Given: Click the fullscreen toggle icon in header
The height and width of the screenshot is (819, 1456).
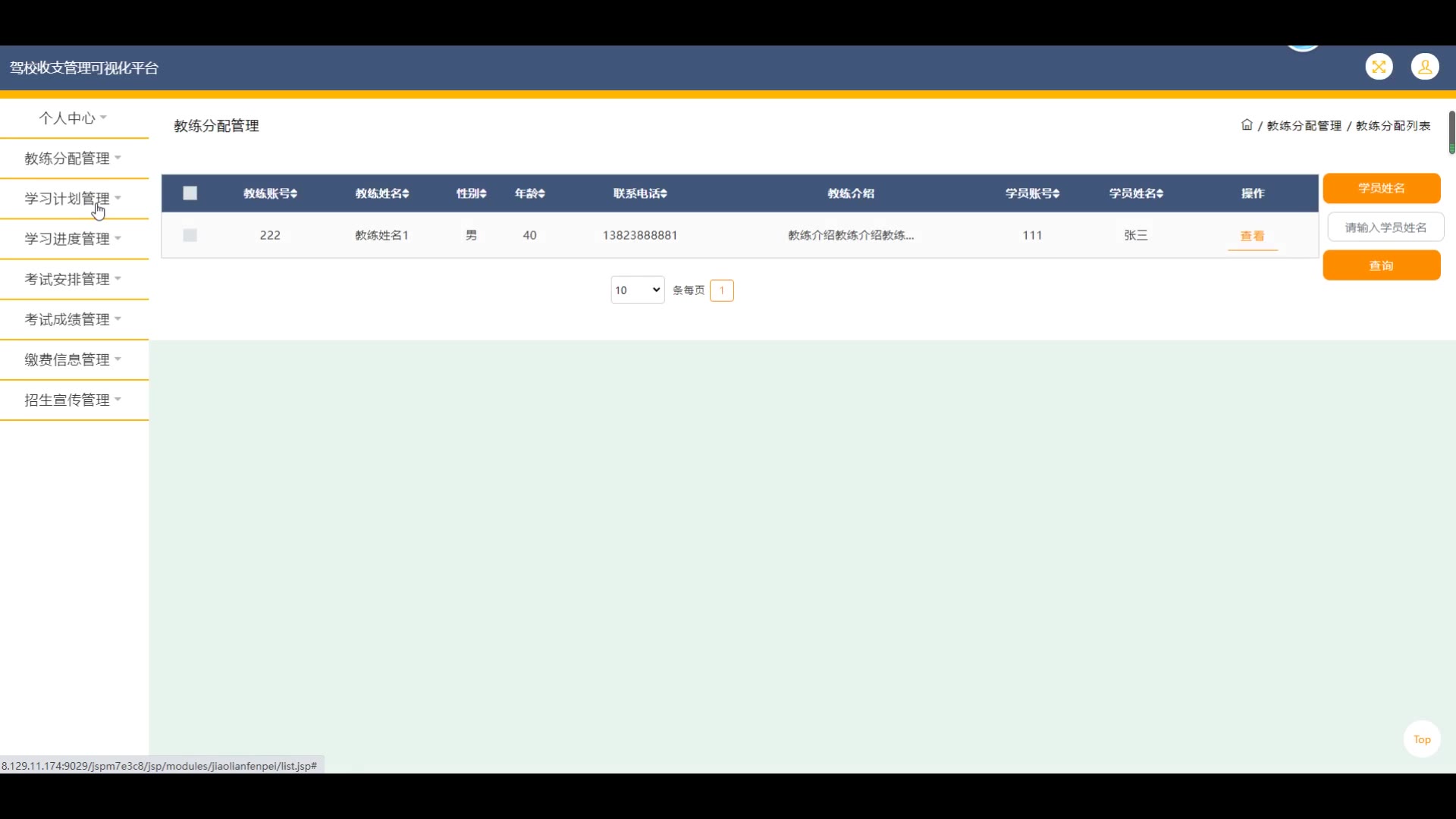Looking at the screenshot, I should click(x=1379, y=67).
